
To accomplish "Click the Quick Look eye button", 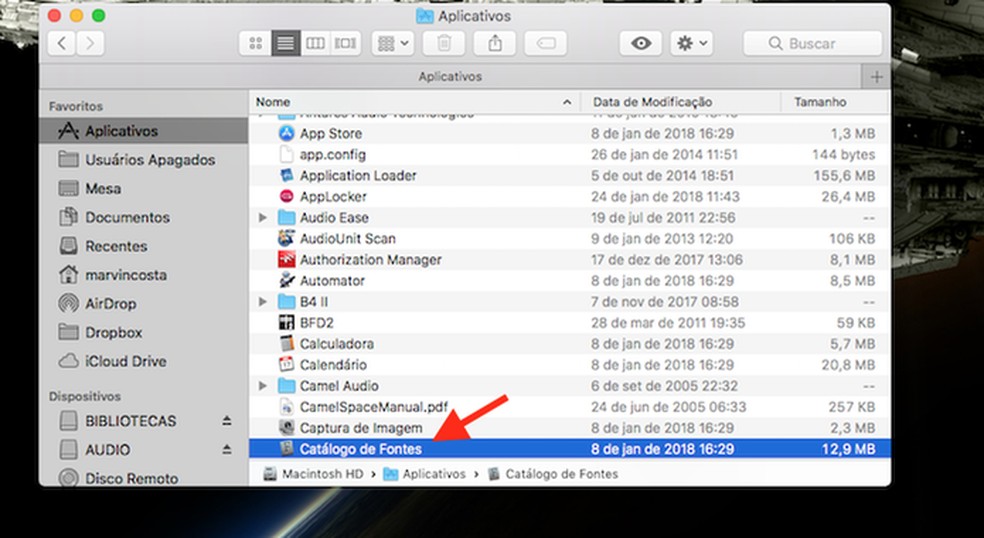I will coord(641,43).
